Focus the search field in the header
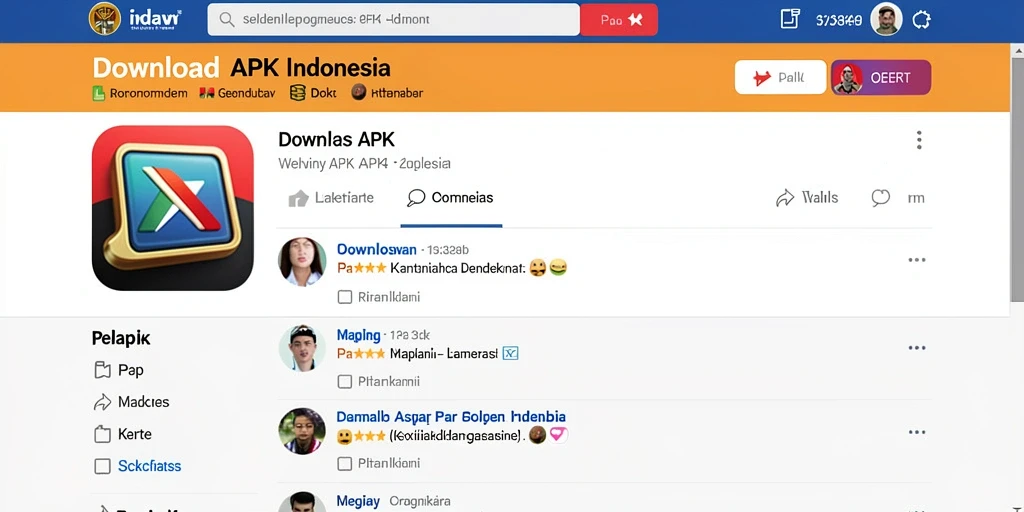The height and width of the screenshot is (512, 1024). tap(393, 20)
